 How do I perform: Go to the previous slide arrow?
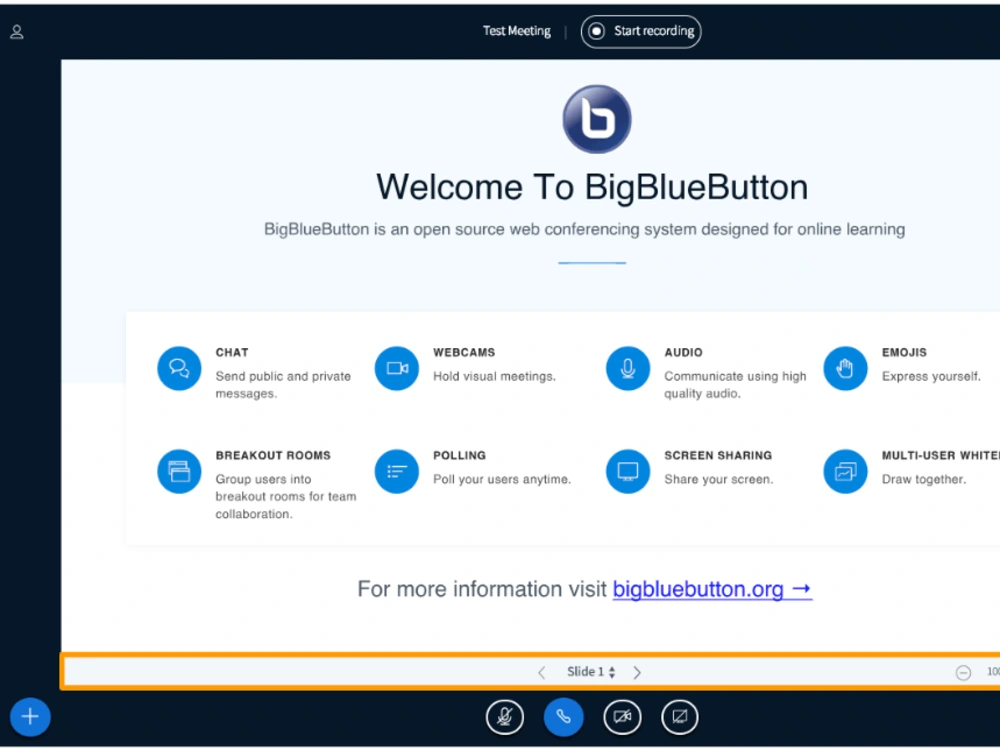541,672
